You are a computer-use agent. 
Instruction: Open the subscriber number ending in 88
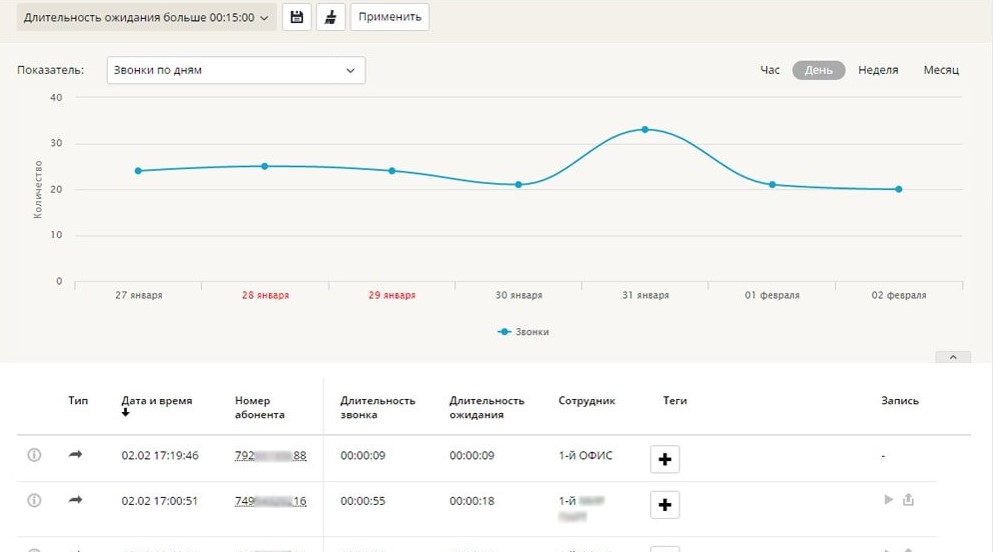click(271, 456)
